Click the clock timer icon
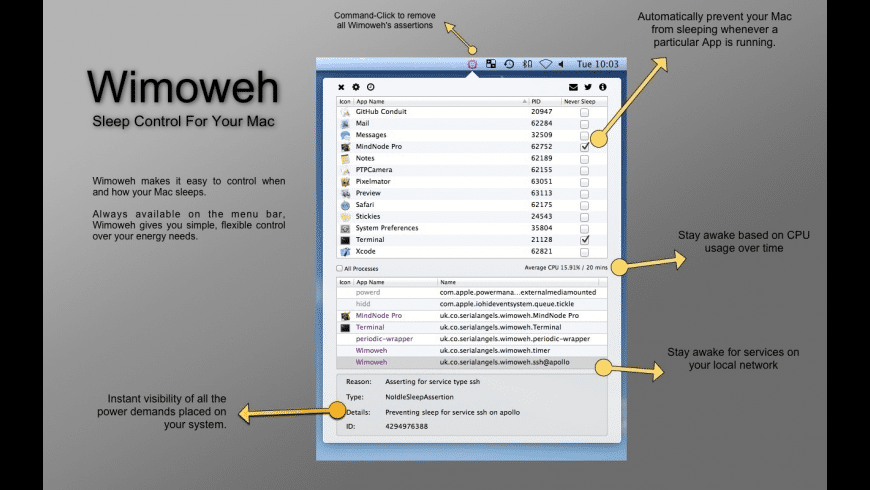The image size is (870, 490). pos(371,87)
